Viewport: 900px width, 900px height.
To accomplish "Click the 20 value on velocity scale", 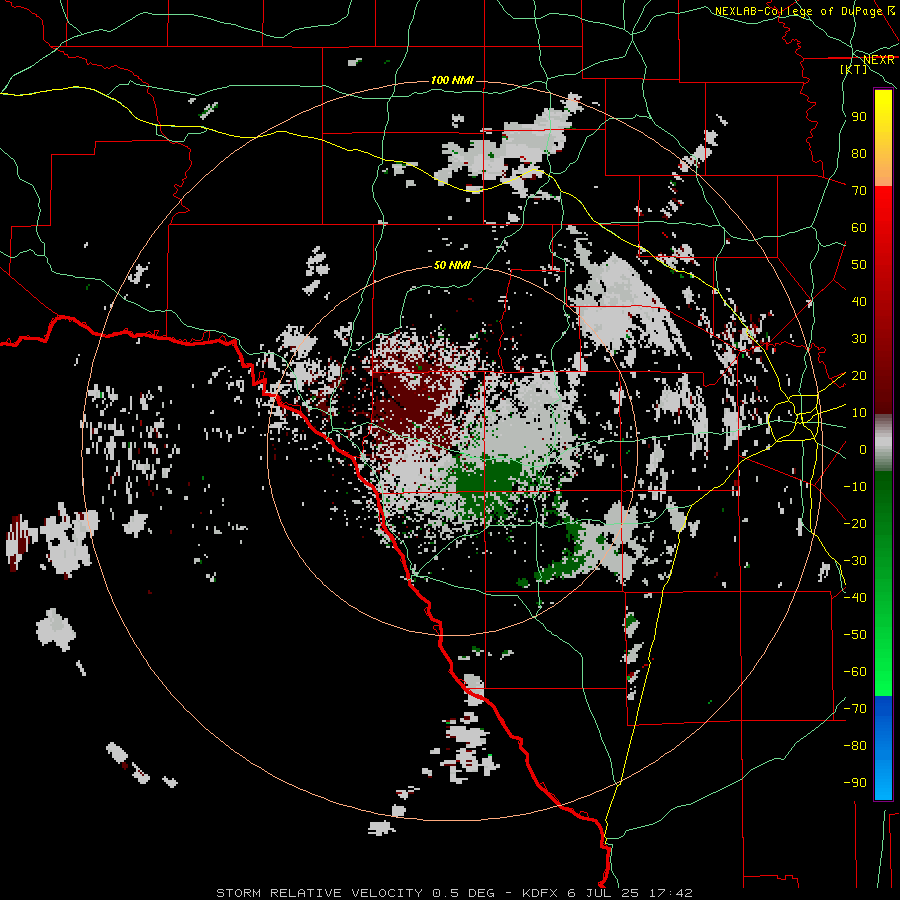I will coord(859,376).
